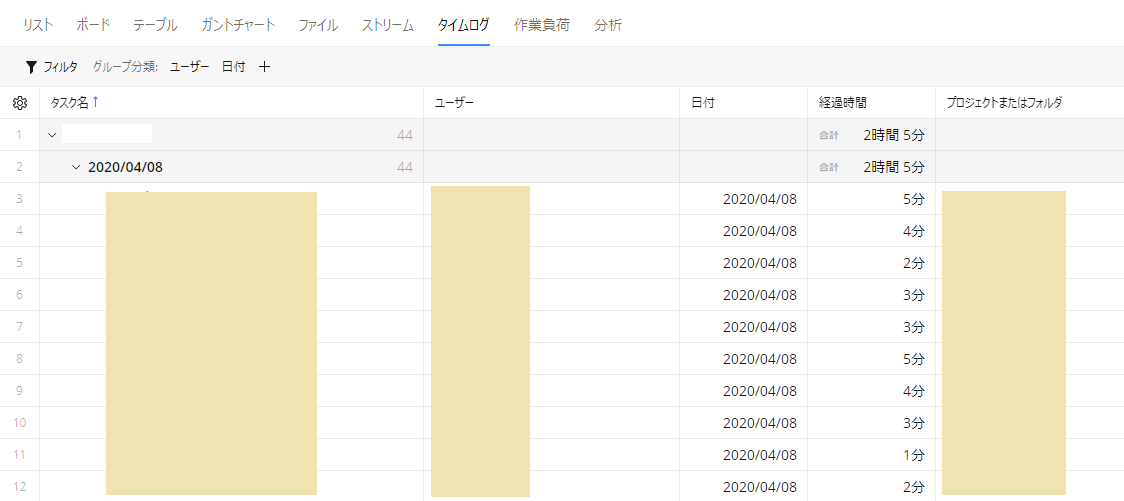Click the filter funnel icon

(31, 67)
